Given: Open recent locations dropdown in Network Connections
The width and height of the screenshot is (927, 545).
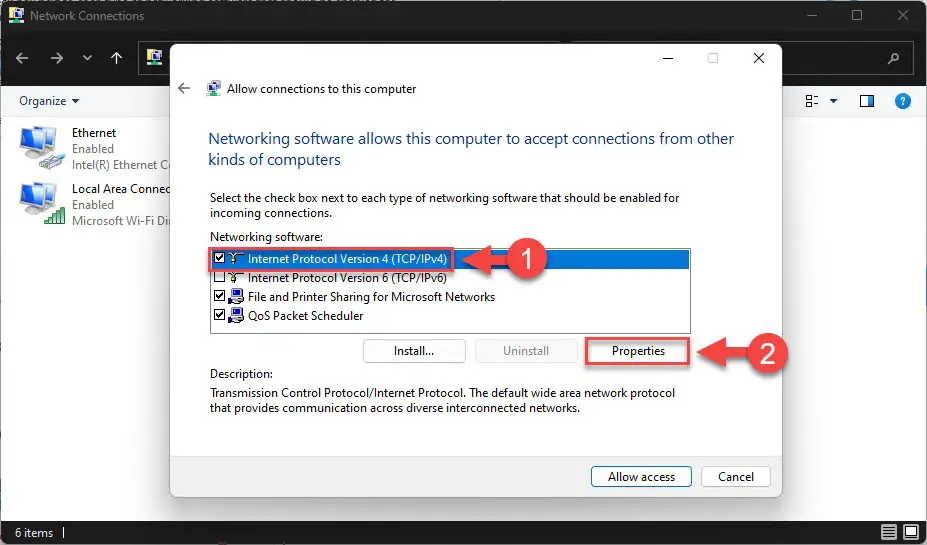Looking at the screenshot, I should pyautogui.click(x=87, y=58).
